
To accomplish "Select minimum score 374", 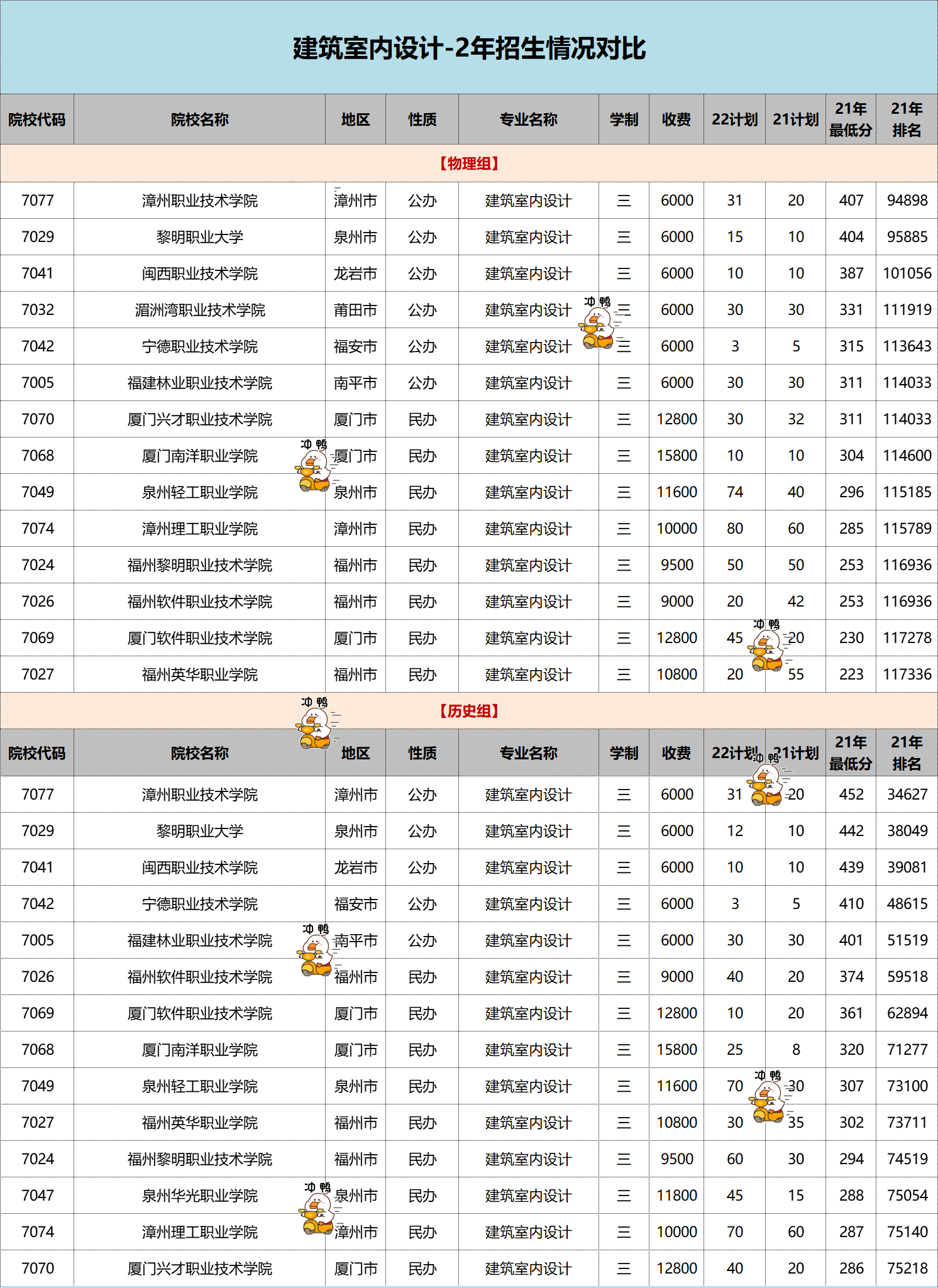I will (x=851, y=977).
